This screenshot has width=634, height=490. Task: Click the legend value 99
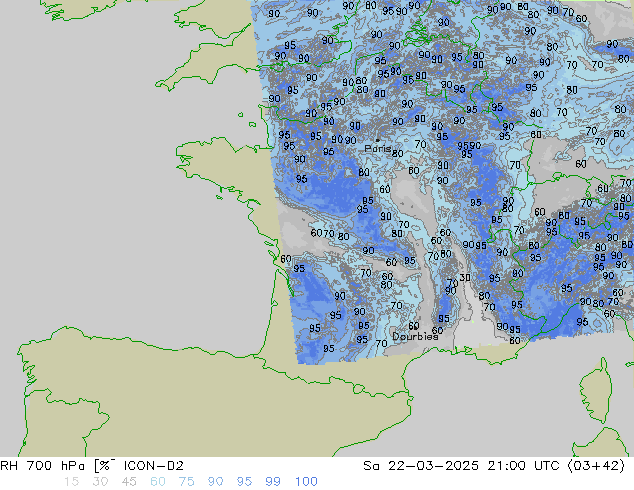coord(273,482)
